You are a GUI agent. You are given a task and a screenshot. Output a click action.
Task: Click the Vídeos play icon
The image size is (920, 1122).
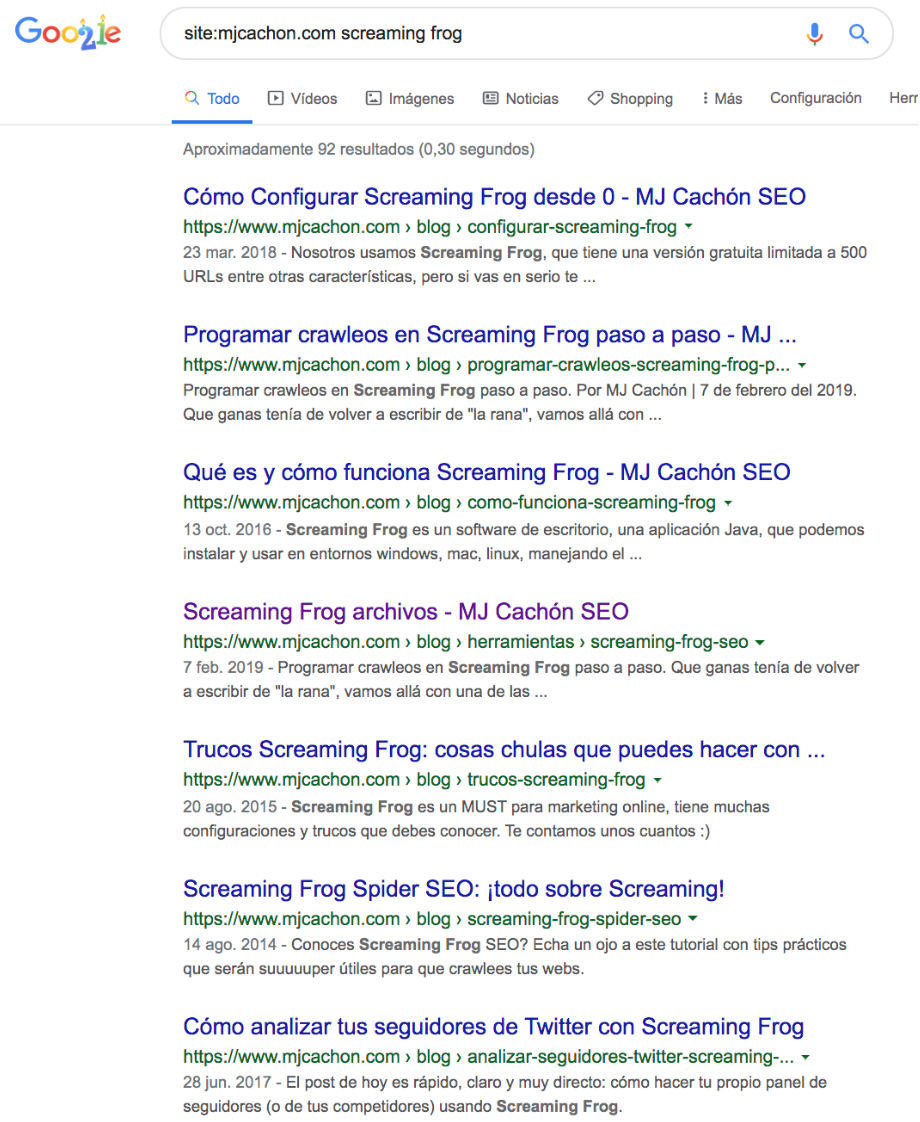[x=275, y=98]
